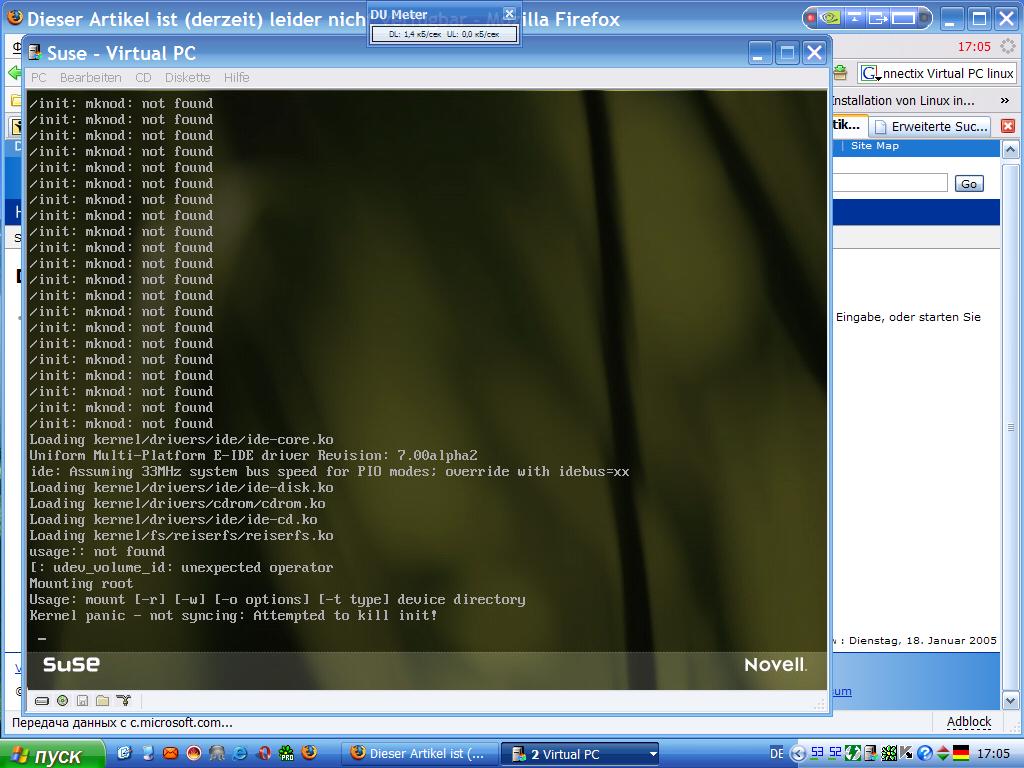The height and width of the screenshot is (768, 1024).
Task: Click the network adapter status icon in Virtual PC
Action: click(123, 701)
